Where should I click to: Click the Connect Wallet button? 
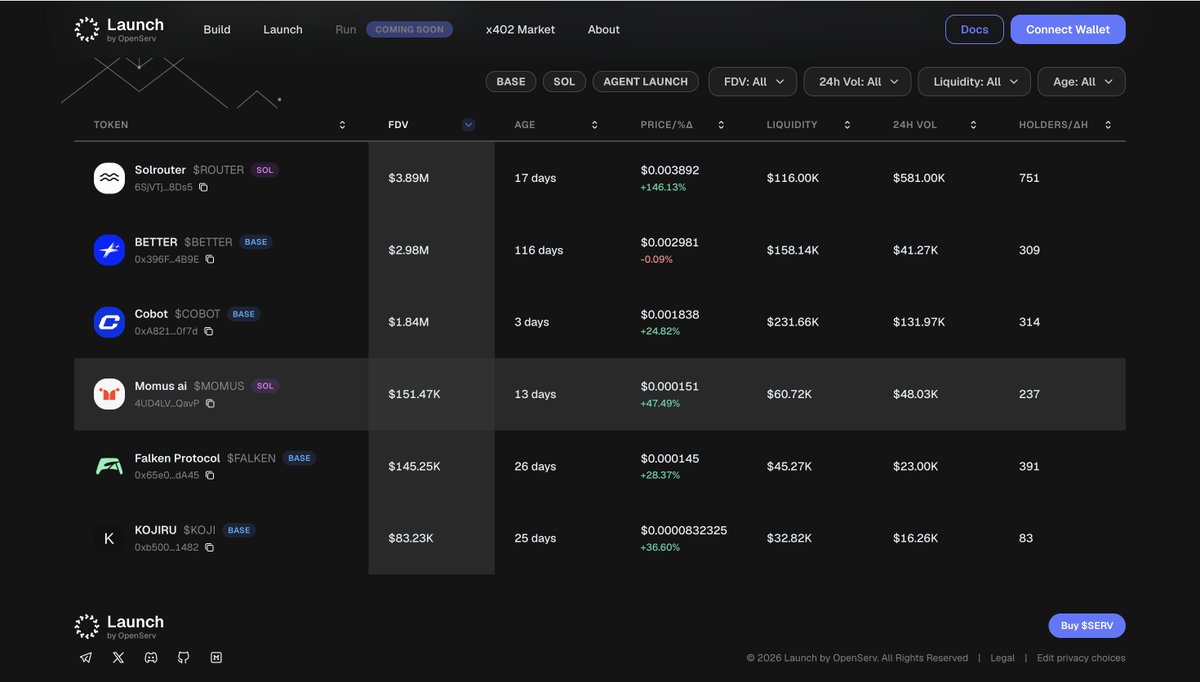tap(1068, 30)
